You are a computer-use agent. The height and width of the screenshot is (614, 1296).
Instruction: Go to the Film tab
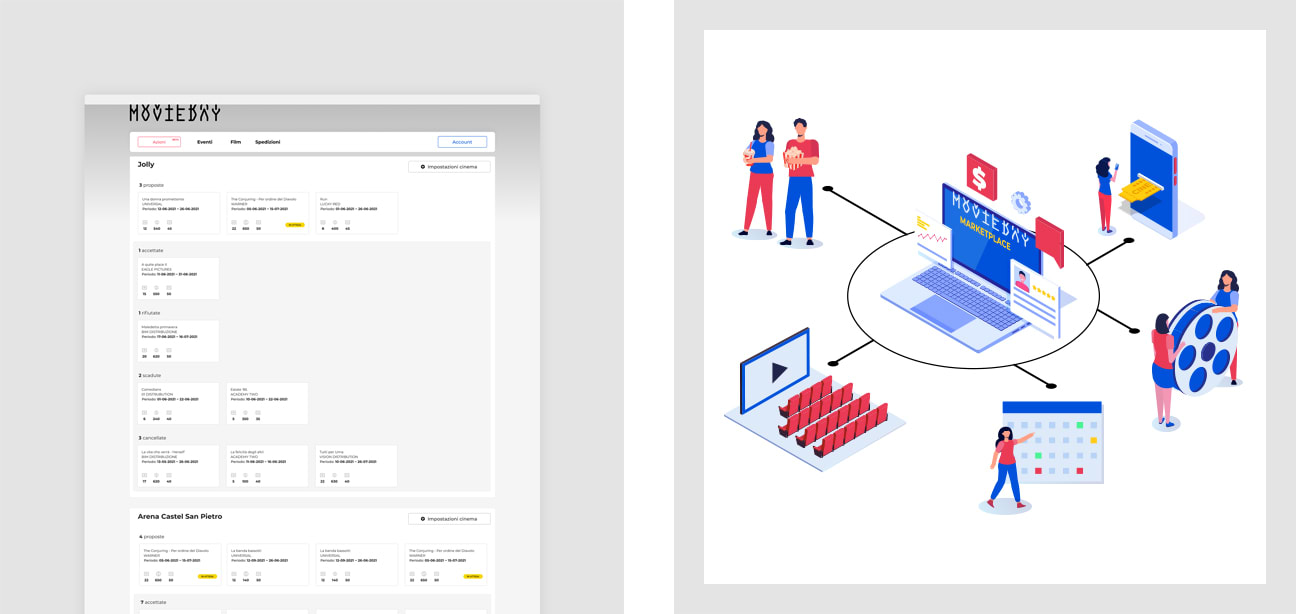(x=235, y=142)
